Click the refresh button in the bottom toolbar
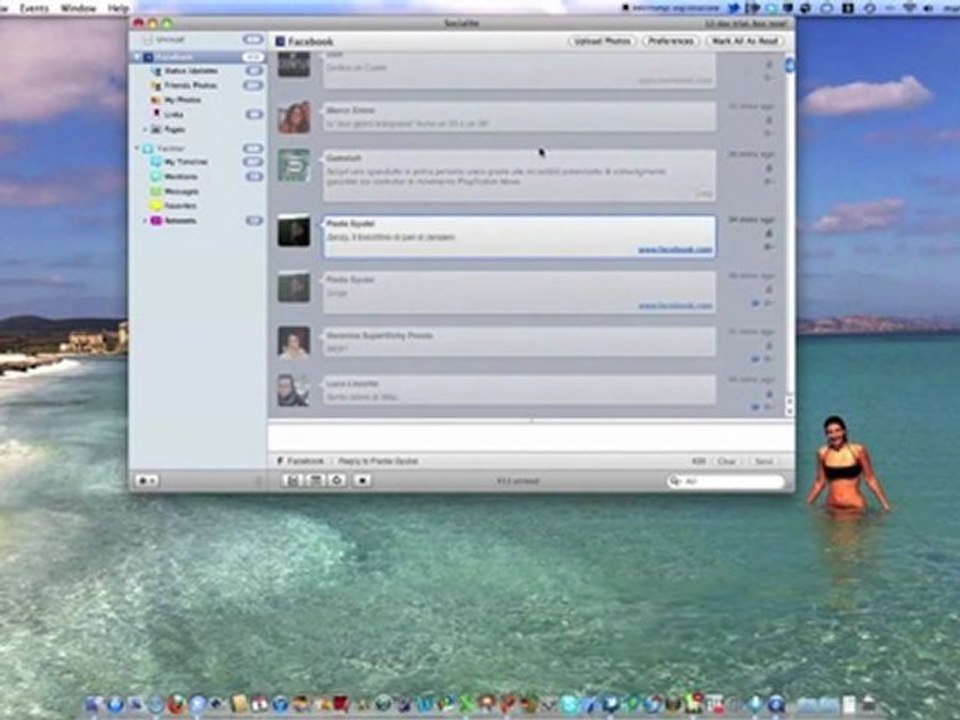 click(x=337, y=481)
